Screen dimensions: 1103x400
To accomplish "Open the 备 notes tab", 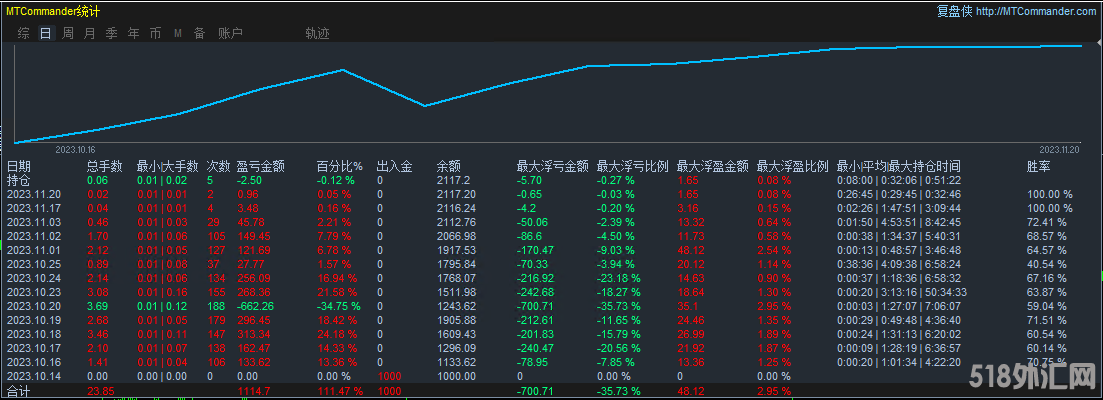I will click(x=199, y=33).
